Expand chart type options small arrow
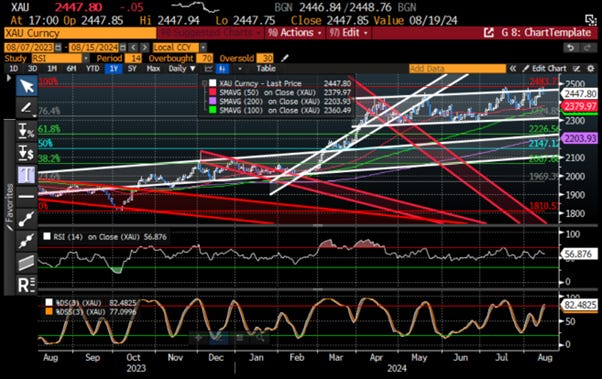 (x=240, y=69)
